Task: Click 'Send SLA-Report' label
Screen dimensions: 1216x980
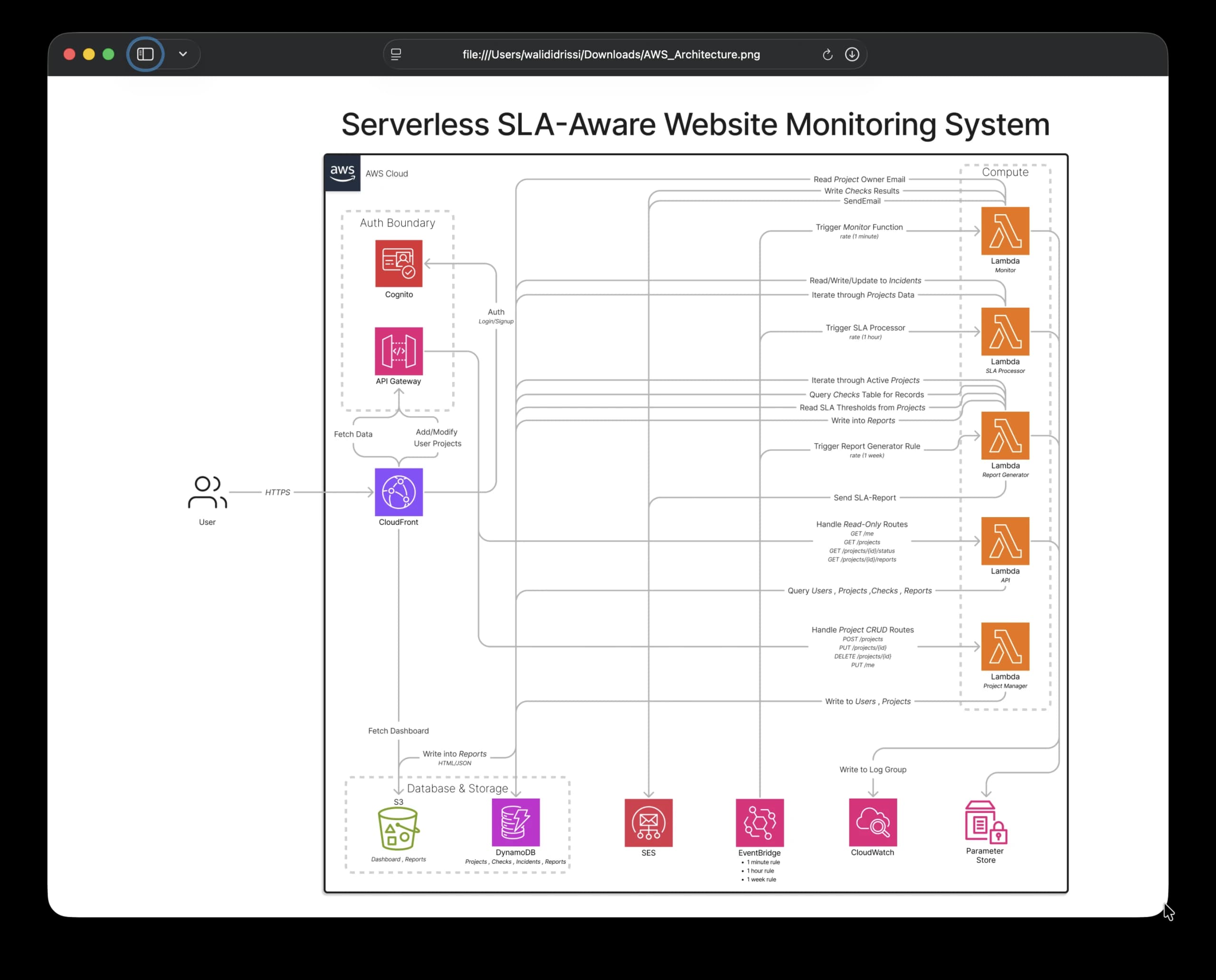Action: pyautogui.click(x=864, y=498)
